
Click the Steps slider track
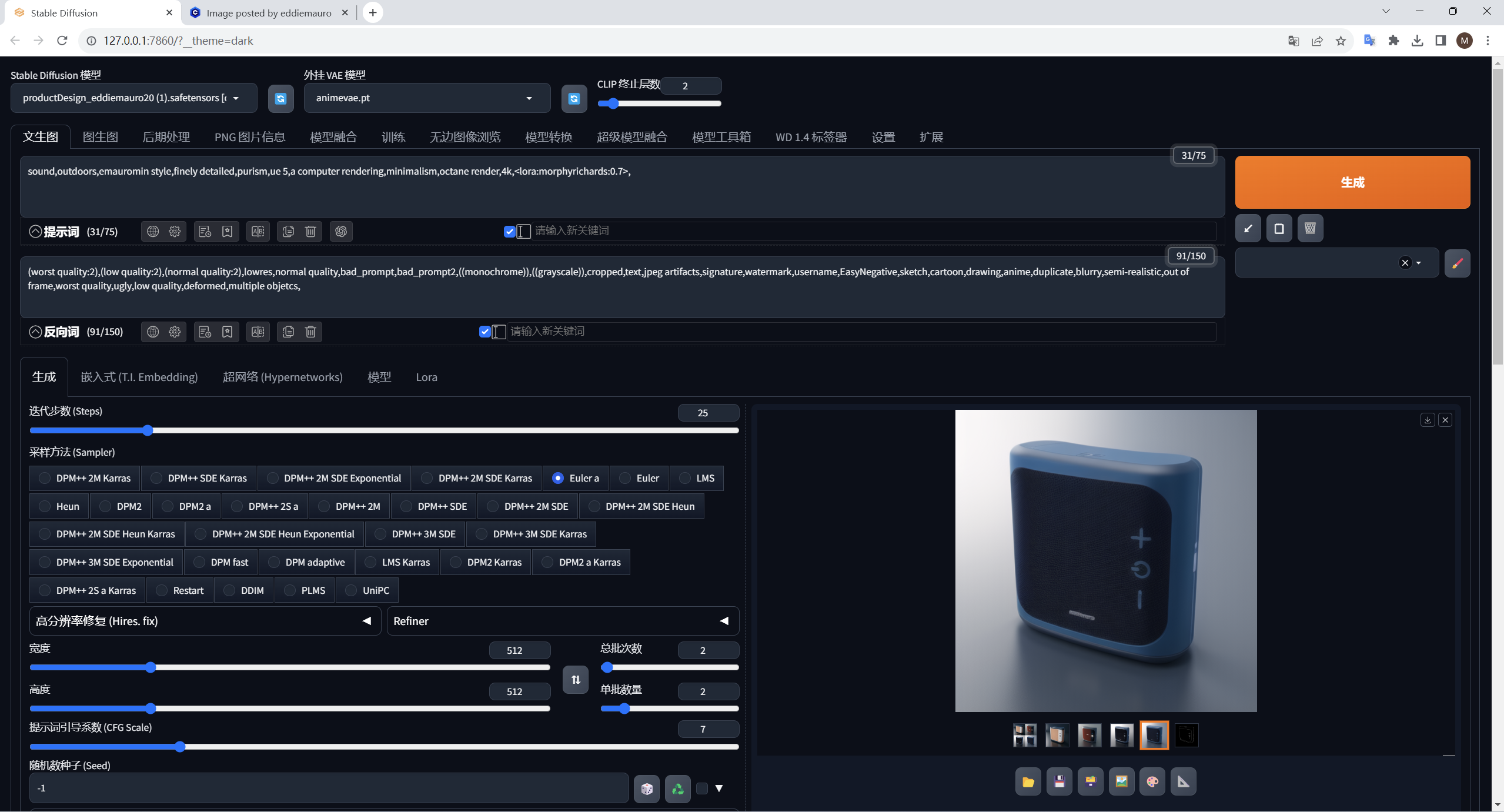tap(384, 430)
